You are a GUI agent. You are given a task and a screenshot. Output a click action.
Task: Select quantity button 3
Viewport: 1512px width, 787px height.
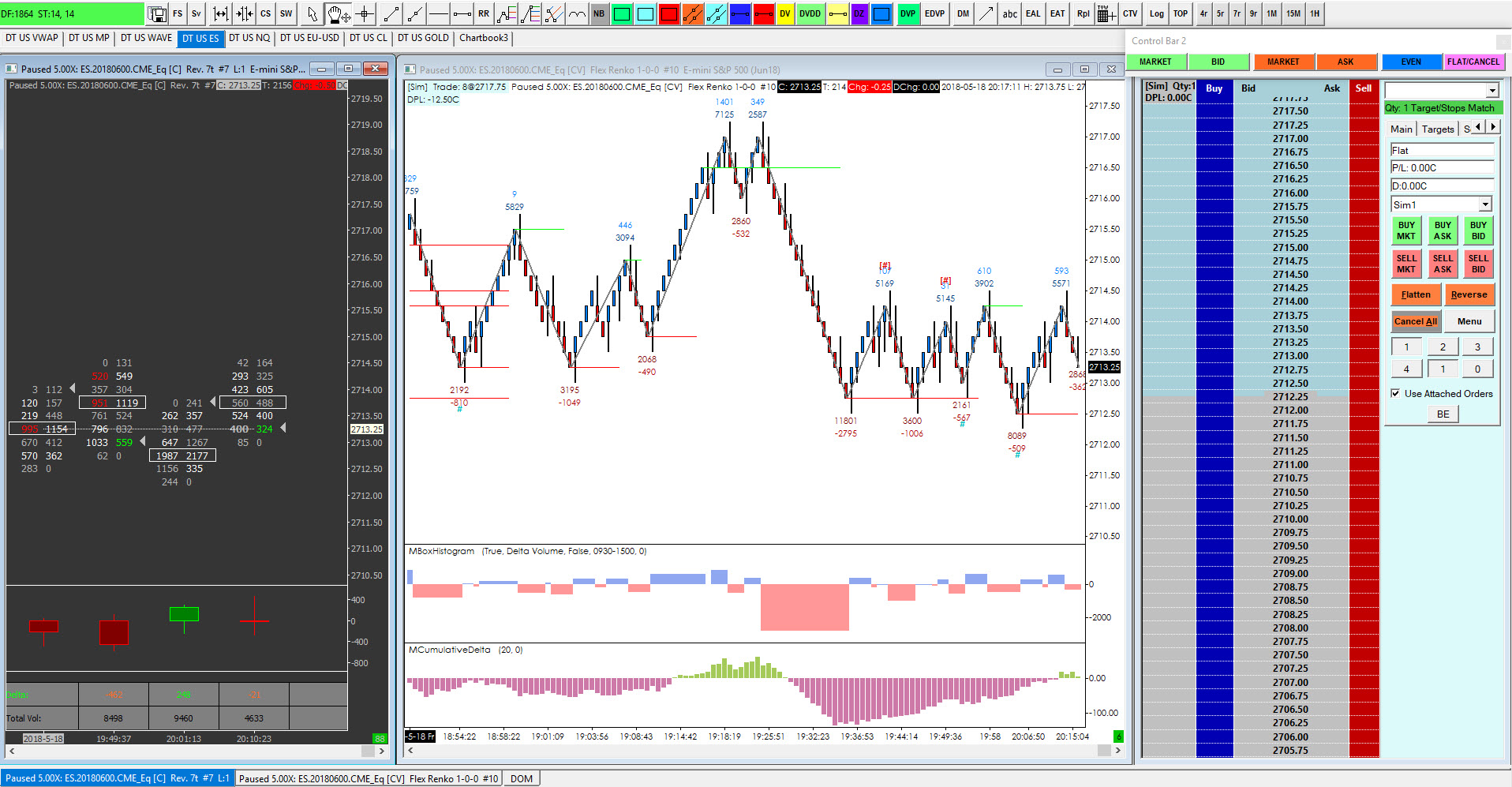[x=1478, y=347]
